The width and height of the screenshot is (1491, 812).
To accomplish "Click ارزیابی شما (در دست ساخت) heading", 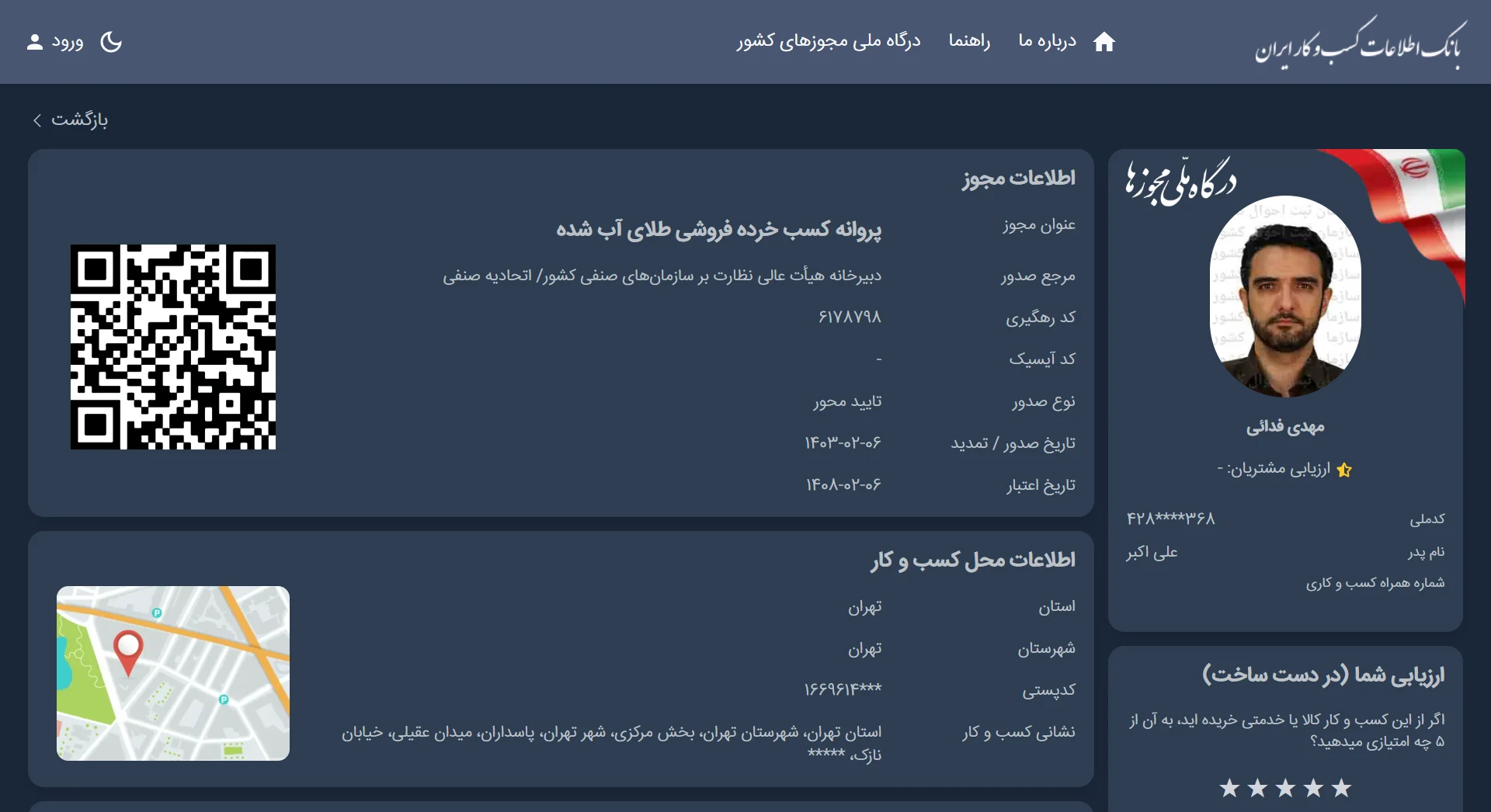I will point(1323,675).
